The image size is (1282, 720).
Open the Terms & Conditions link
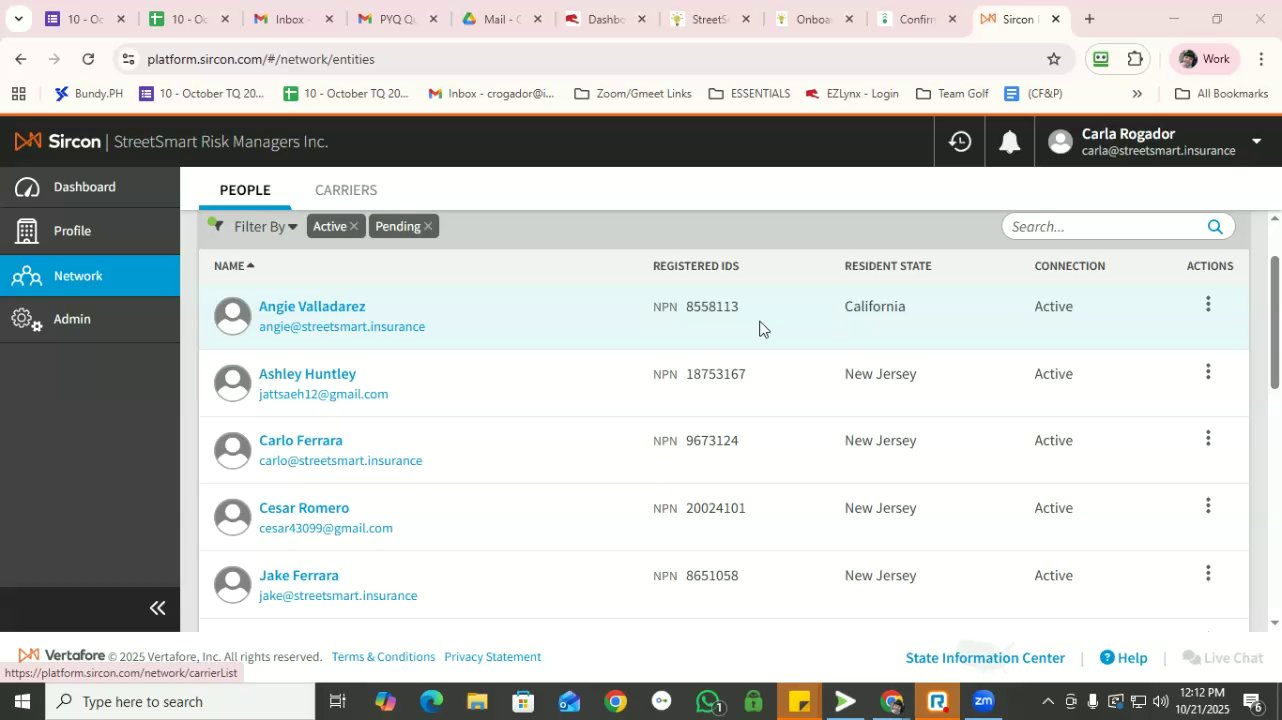383,657
